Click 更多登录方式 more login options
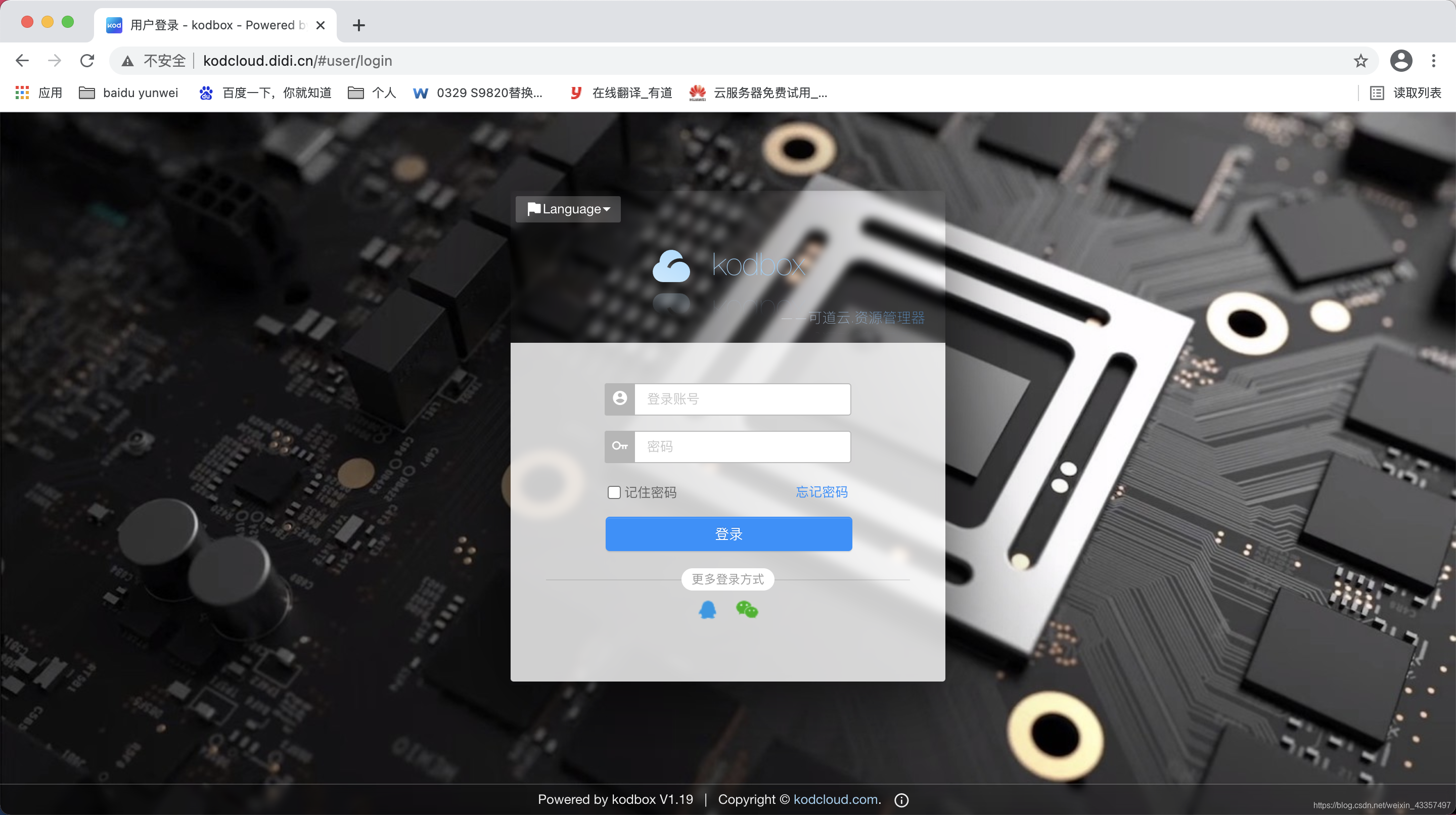 pyautogui.click(x=728, y=578)
